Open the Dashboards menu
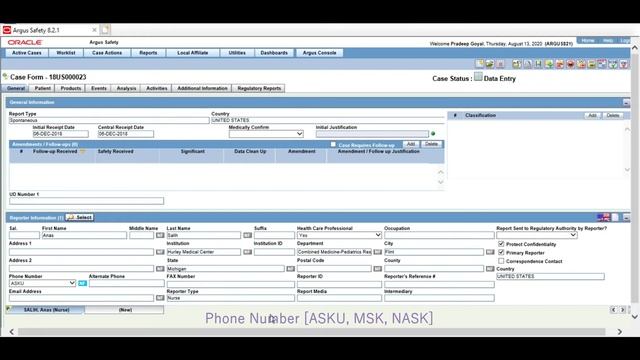 (x=274, y=53)
